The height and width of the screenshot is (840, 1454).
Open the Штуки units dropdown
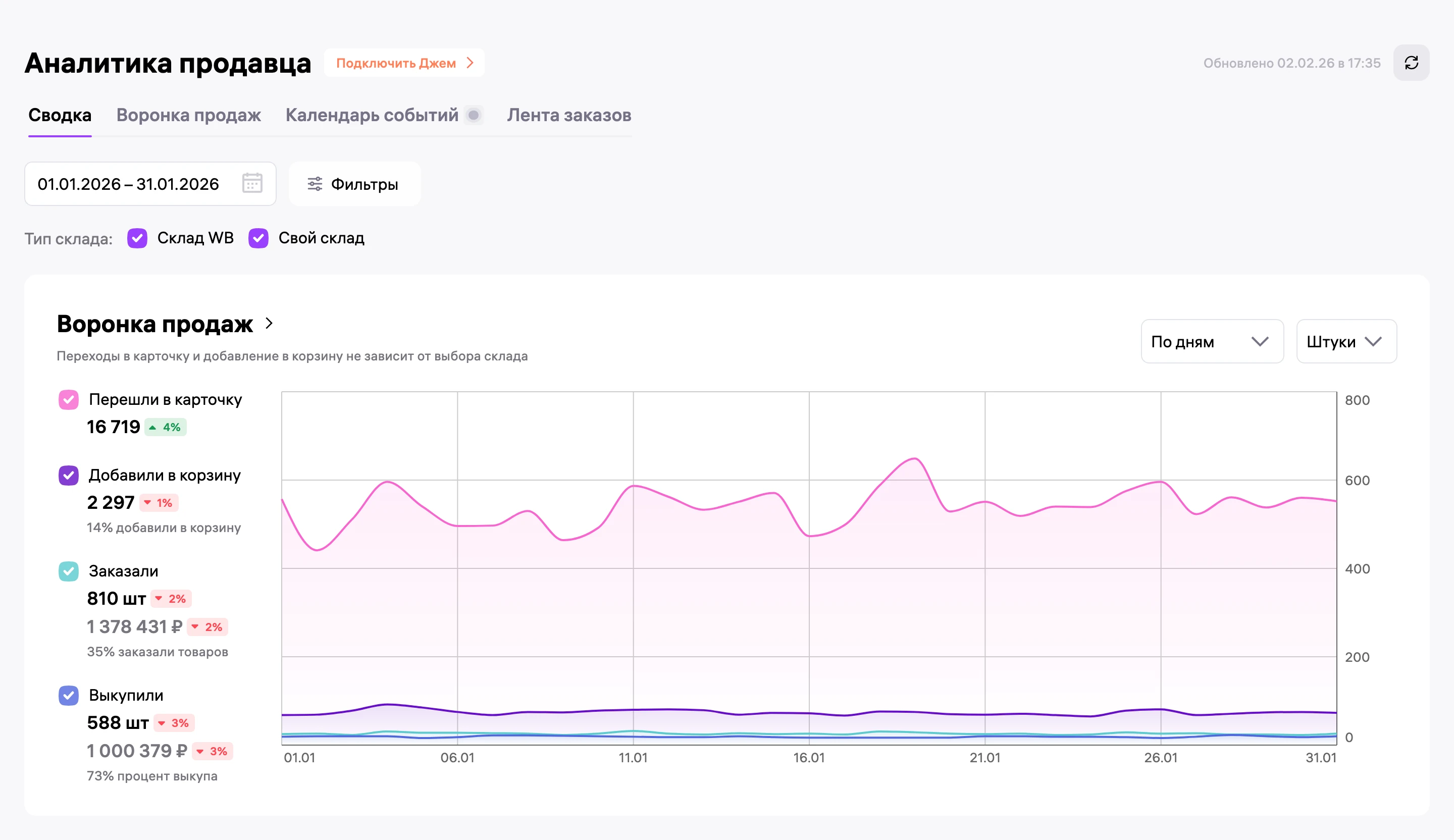[1346, 342]
